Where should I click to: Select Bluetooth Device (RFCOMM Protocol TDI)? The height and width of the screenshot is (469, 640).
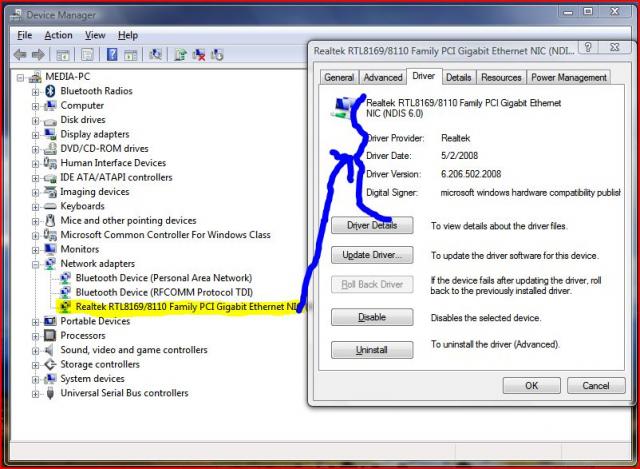[164, 292]
